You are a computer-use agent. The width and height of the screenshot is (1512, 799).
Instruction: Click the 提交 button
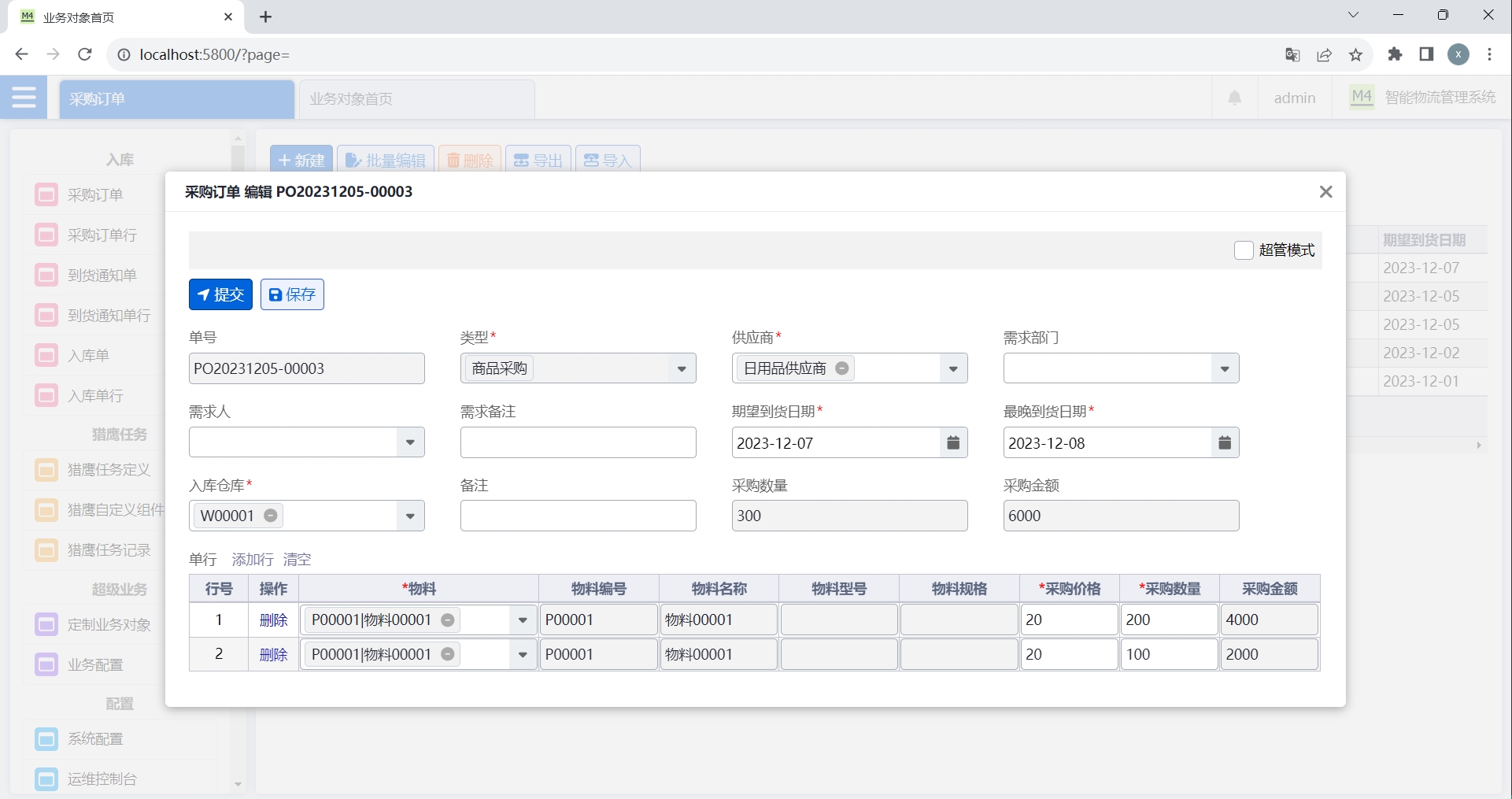click(x=220, y=294)
